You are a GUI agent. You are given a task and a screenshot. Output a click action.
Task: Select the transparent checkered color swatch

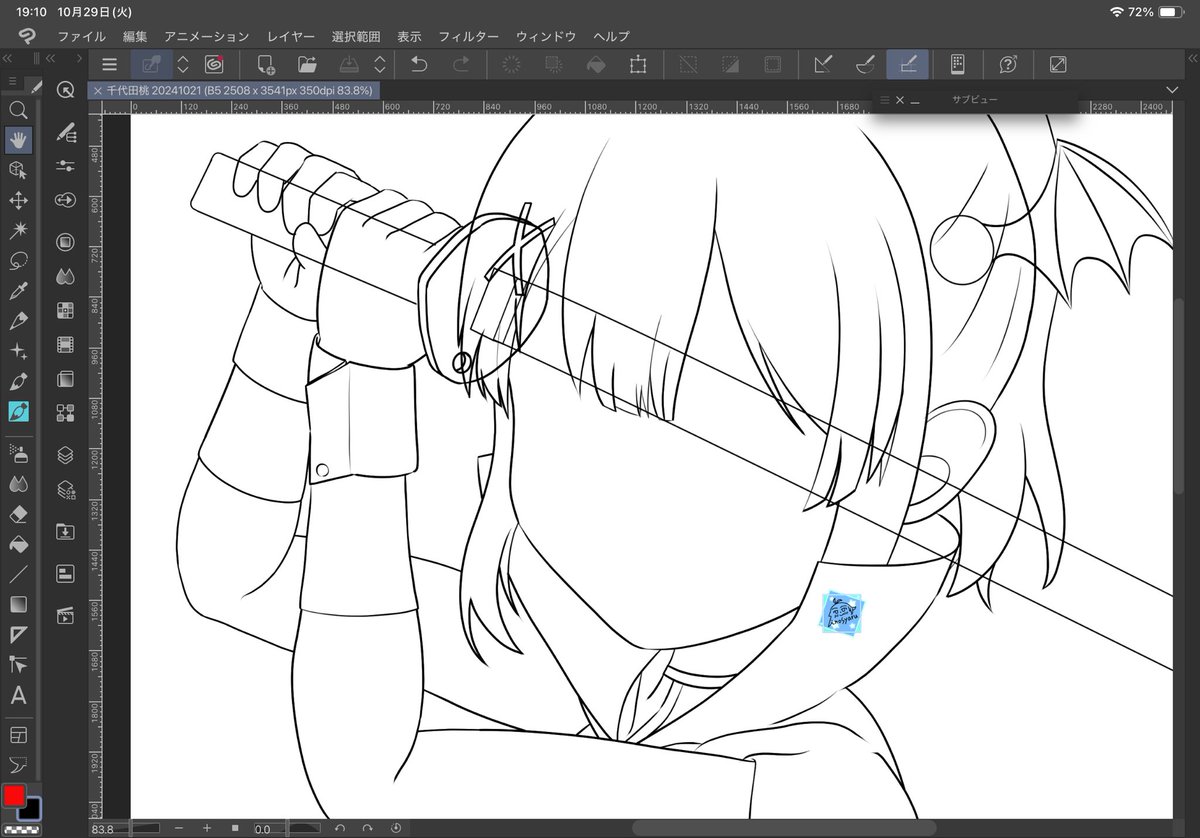[20, 829]
